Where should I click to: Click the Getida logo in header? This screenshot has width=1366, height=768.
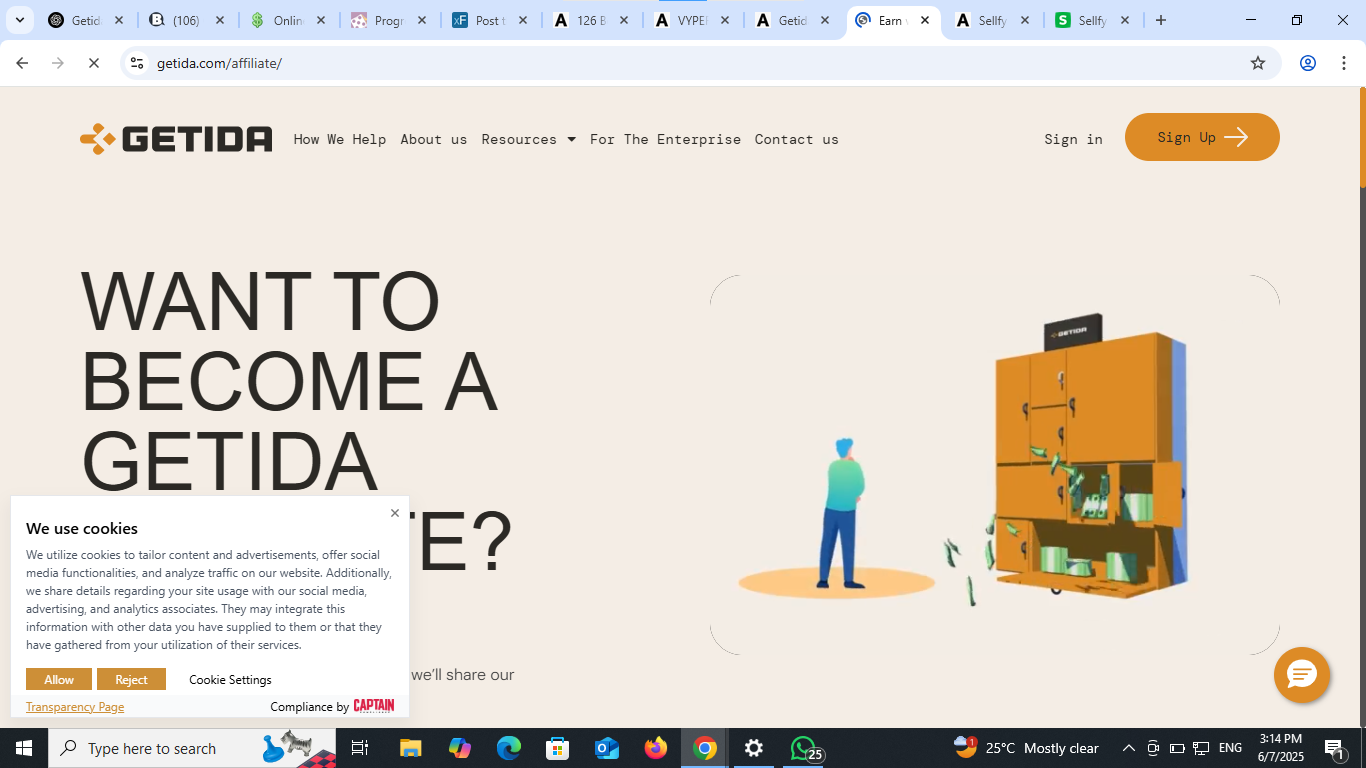(176, 139)
